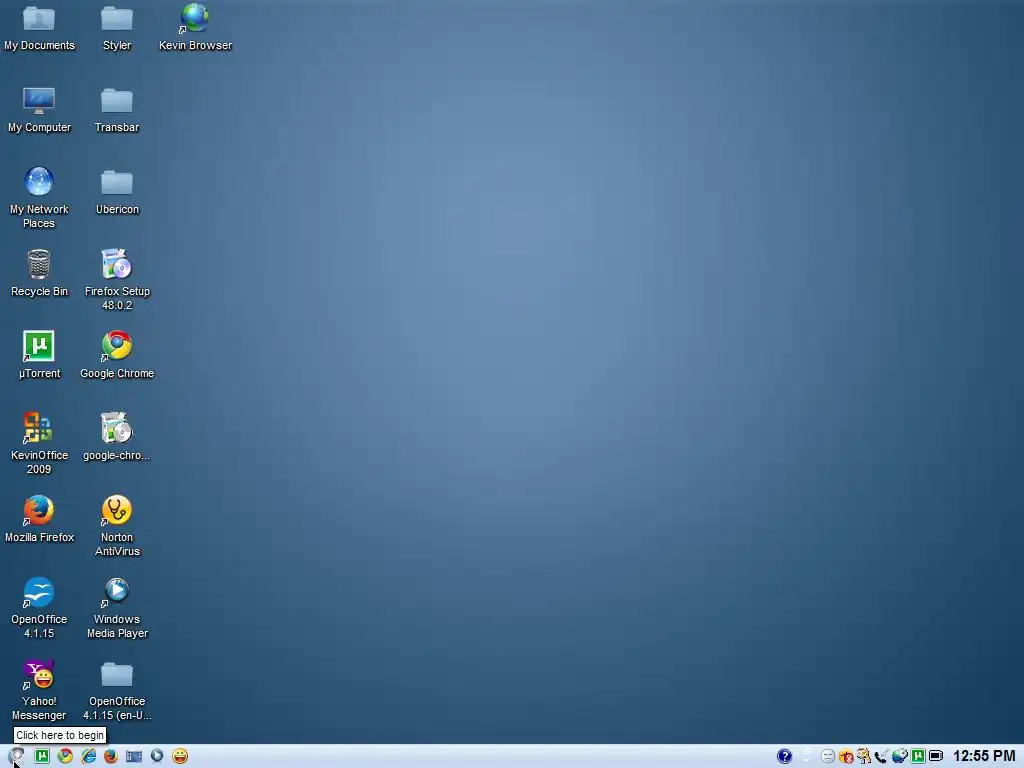1024x768 pixels.
Task: Click the green µTorrent tray icon
Action: point(918,756)
